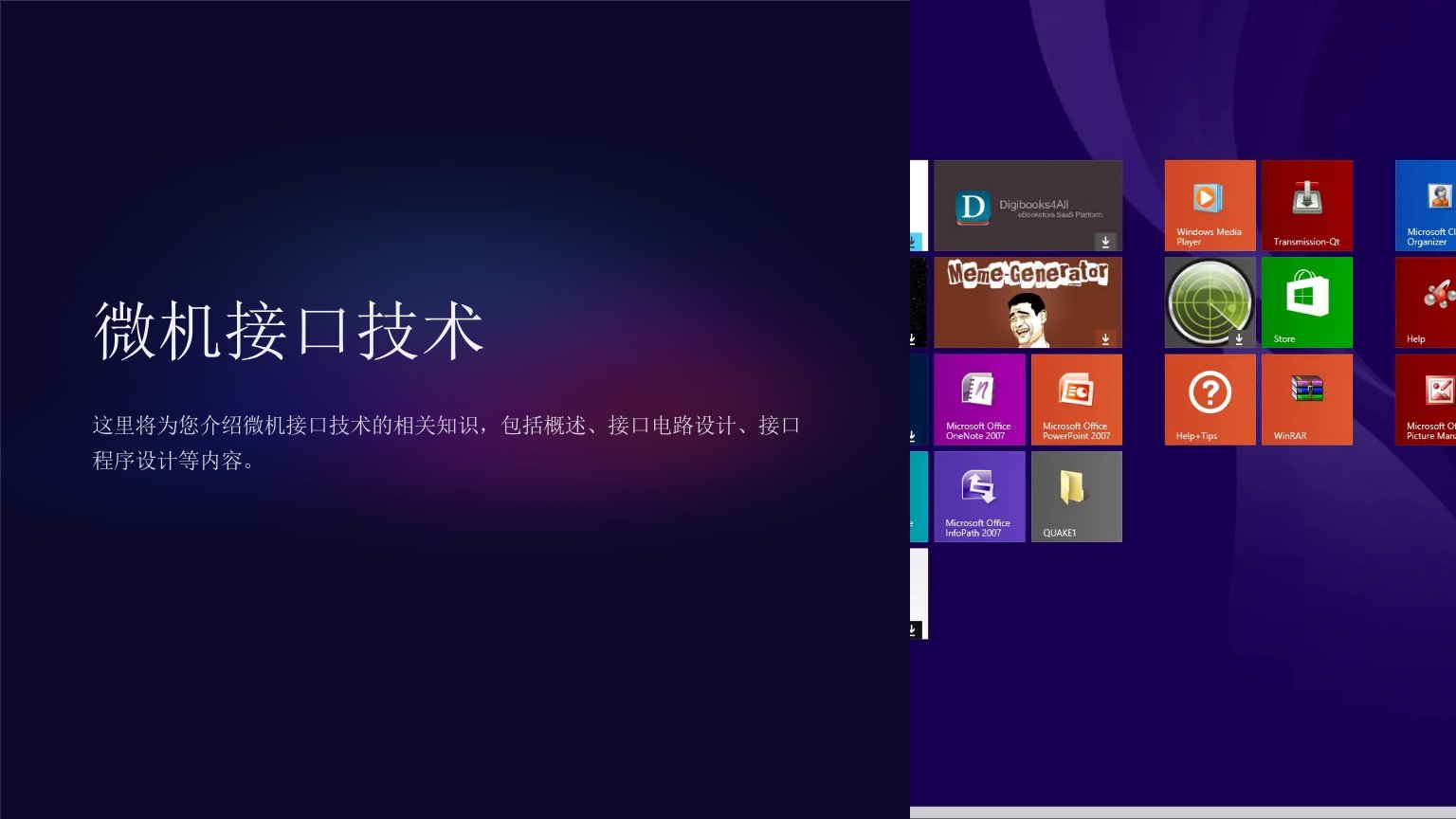
Task: Open Windows Media Player tile
Action: pyautogui.click(x=1210, y=206)
